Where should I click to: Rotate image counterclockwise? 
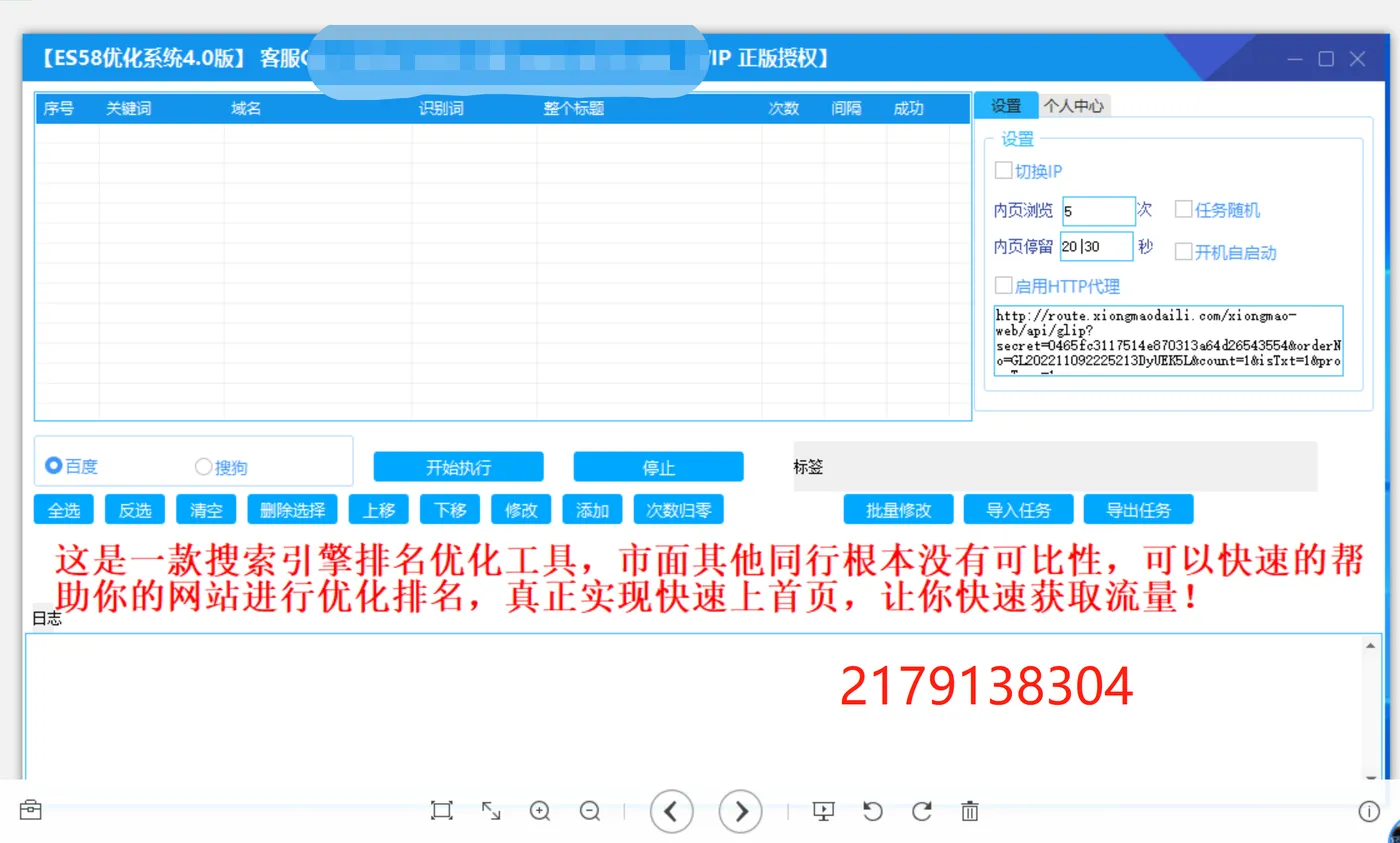873,811
